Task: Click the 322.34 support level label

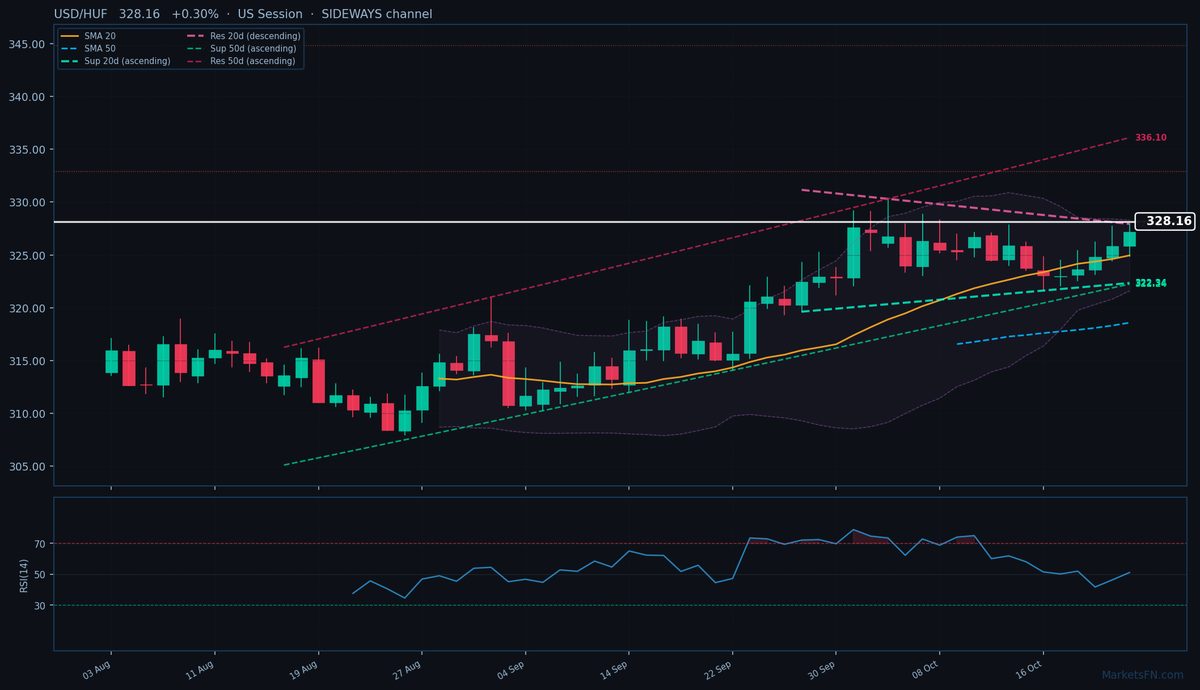Action: pos(1150,283)
